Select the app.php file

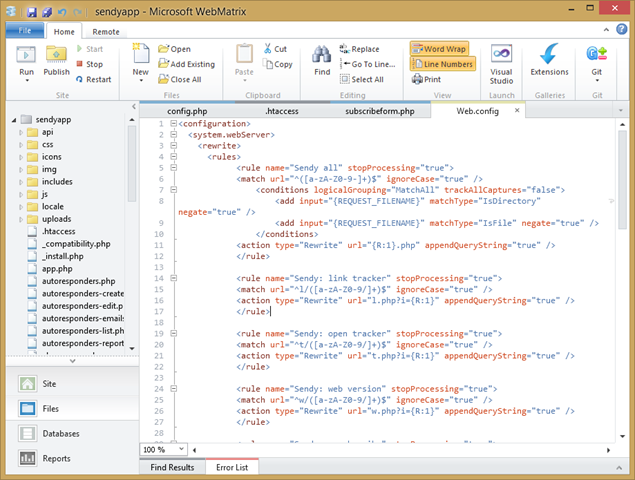pyautogui.click(x=57, y=269)
